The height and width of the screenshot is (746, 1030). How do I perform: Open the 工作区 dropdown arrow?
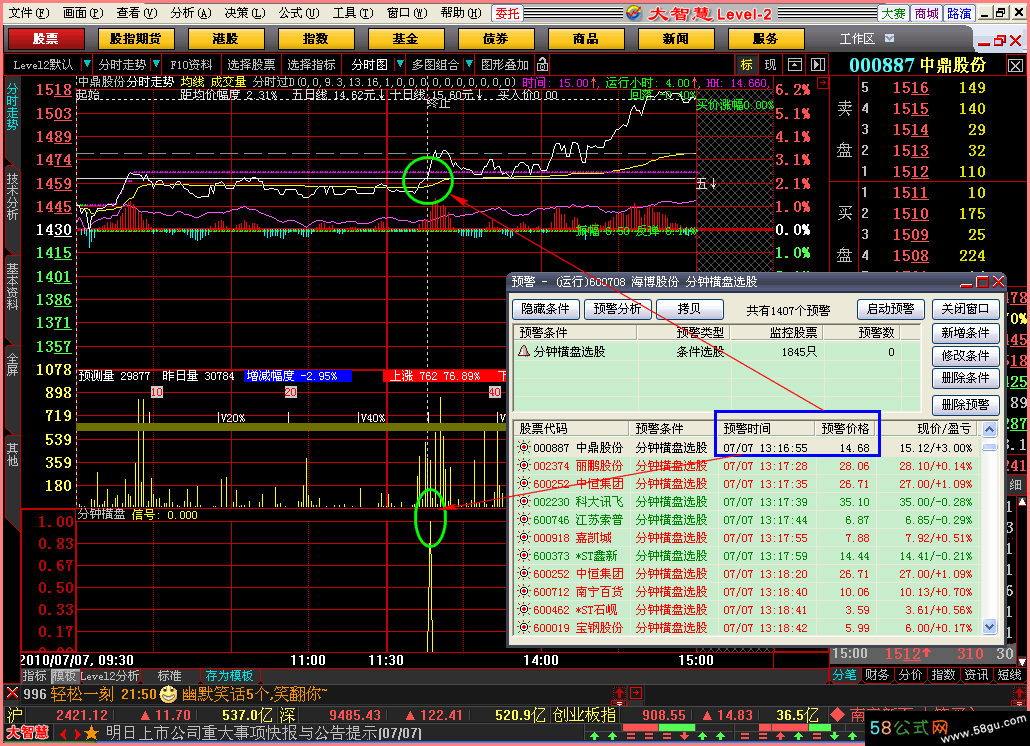coord(889,39)
